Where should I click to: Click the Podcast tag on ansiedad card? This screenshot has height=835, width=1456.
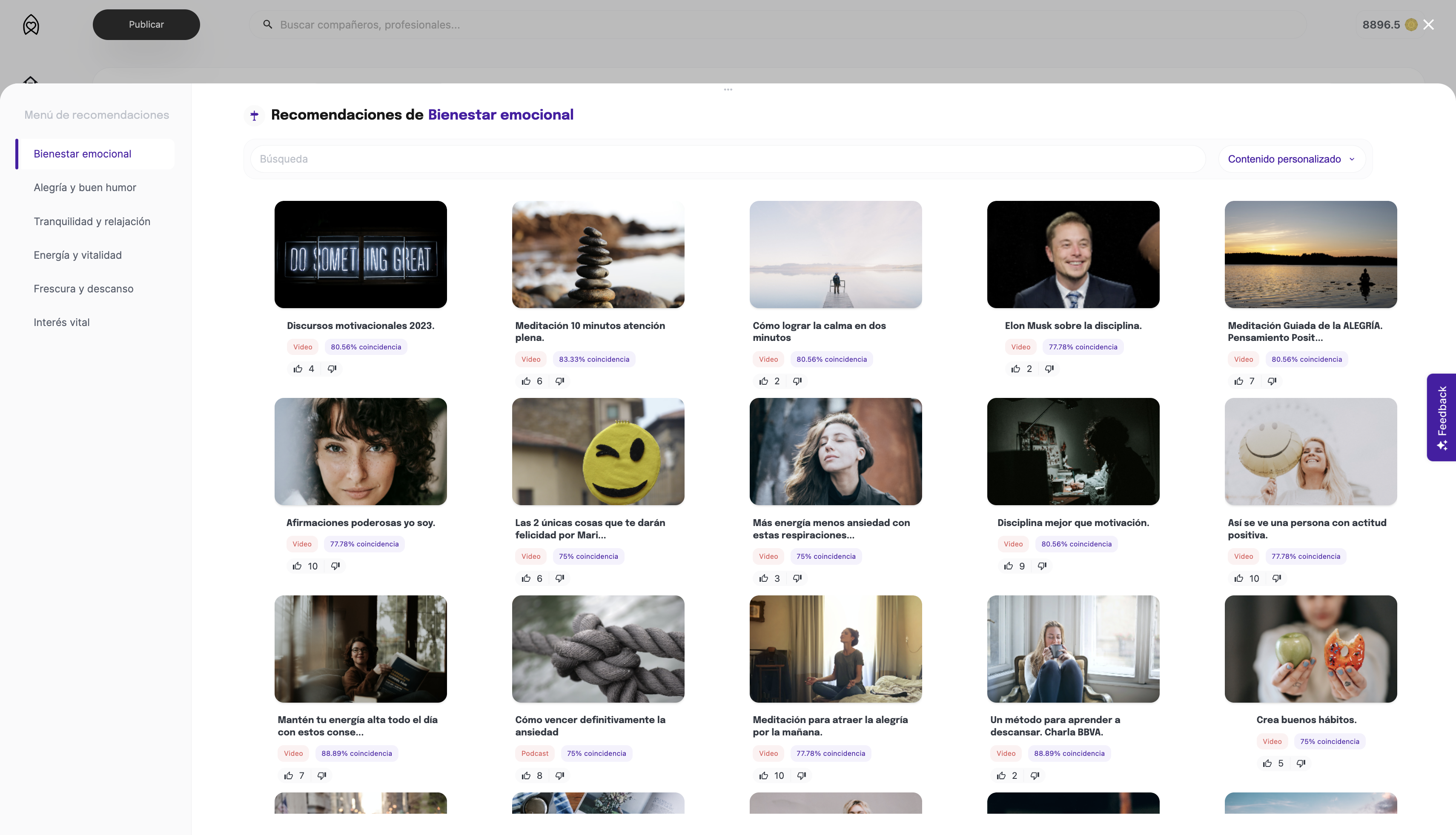click(535, 754)
